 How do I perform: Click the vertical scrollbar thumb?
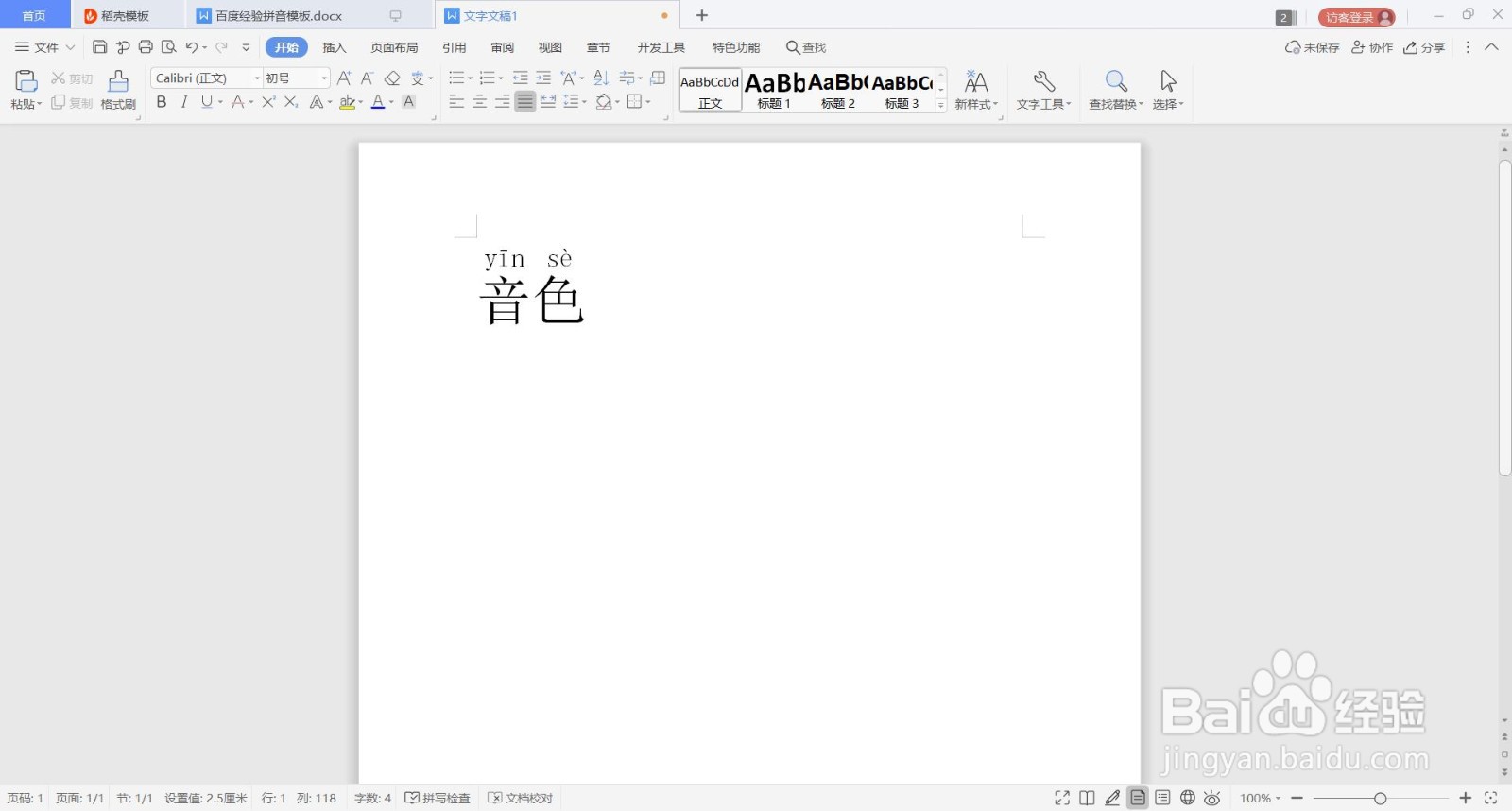coord(1504,317)
